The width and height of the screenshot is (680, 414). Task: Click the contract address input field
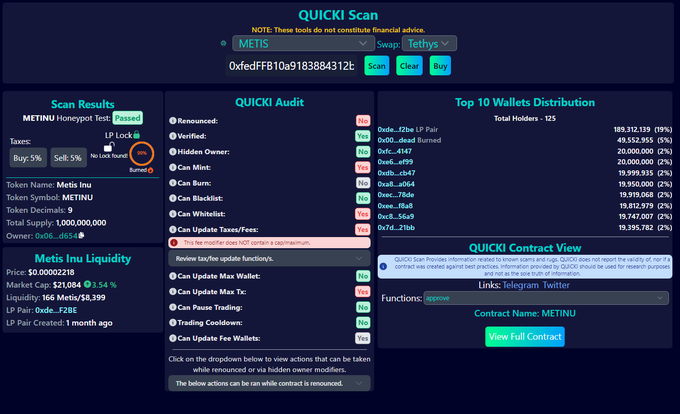pyautogui.click(x=291, y=66)
